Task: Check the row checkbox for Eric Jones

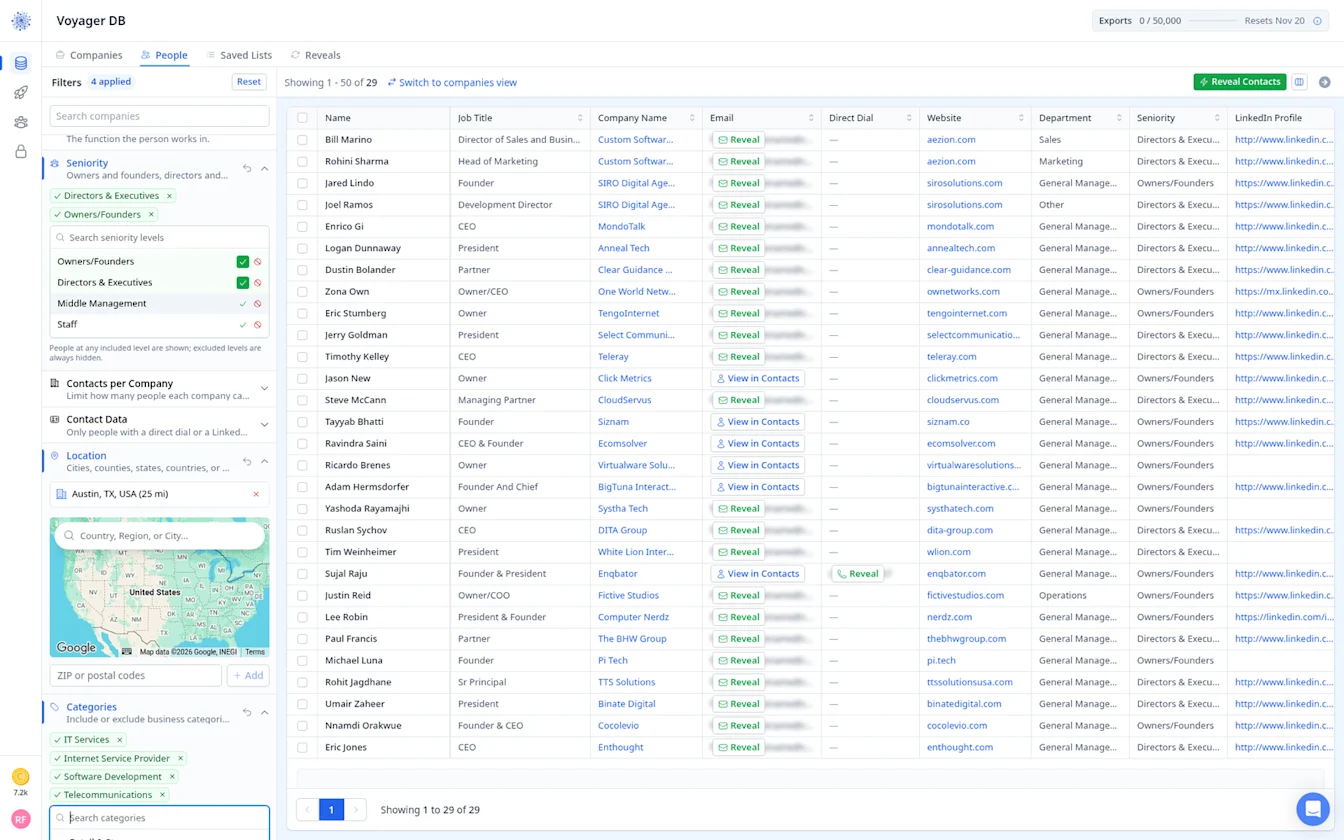Action: [302, 747]
